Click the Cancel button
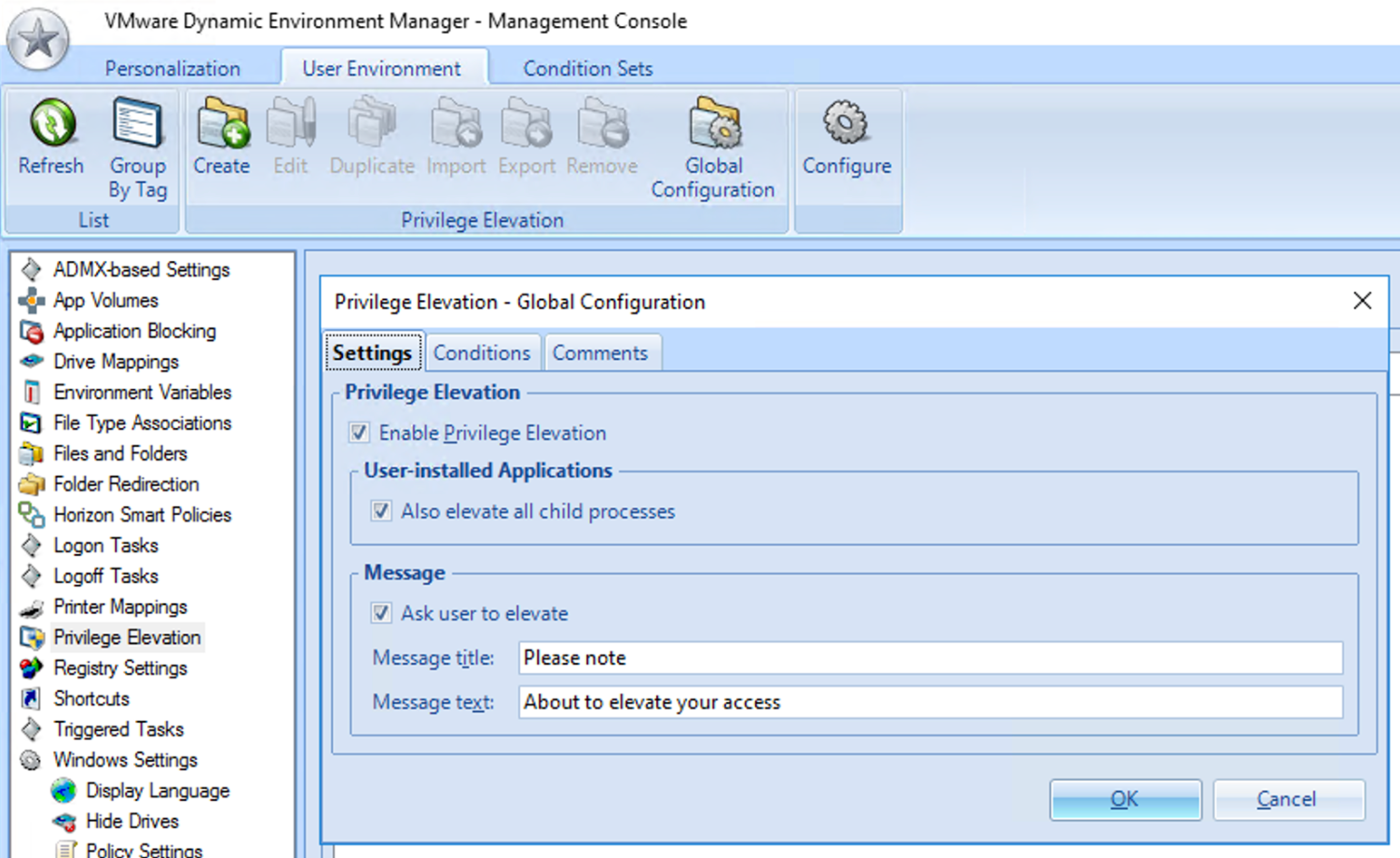1400x858 pixels. 1287,799
